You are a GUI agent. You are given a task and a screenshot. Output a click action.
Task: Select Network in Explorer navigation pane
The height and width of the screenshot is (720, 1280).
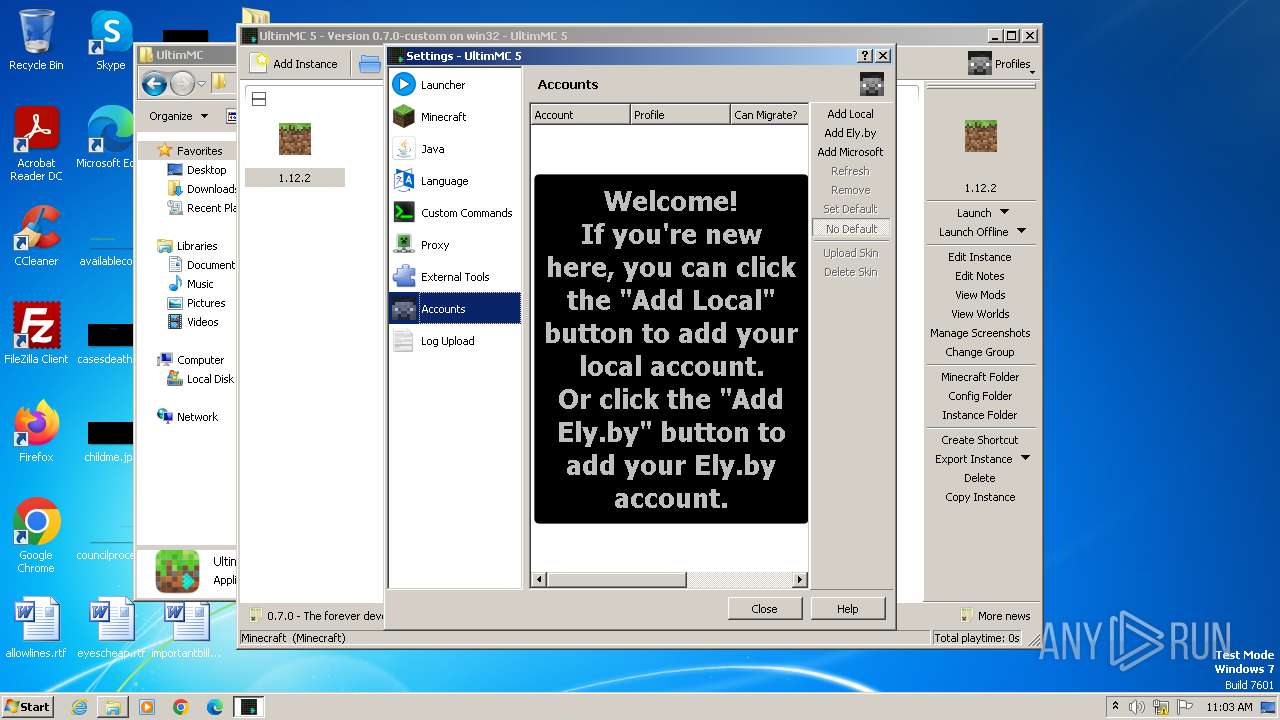pyautogui.click(x=197, y=417)
